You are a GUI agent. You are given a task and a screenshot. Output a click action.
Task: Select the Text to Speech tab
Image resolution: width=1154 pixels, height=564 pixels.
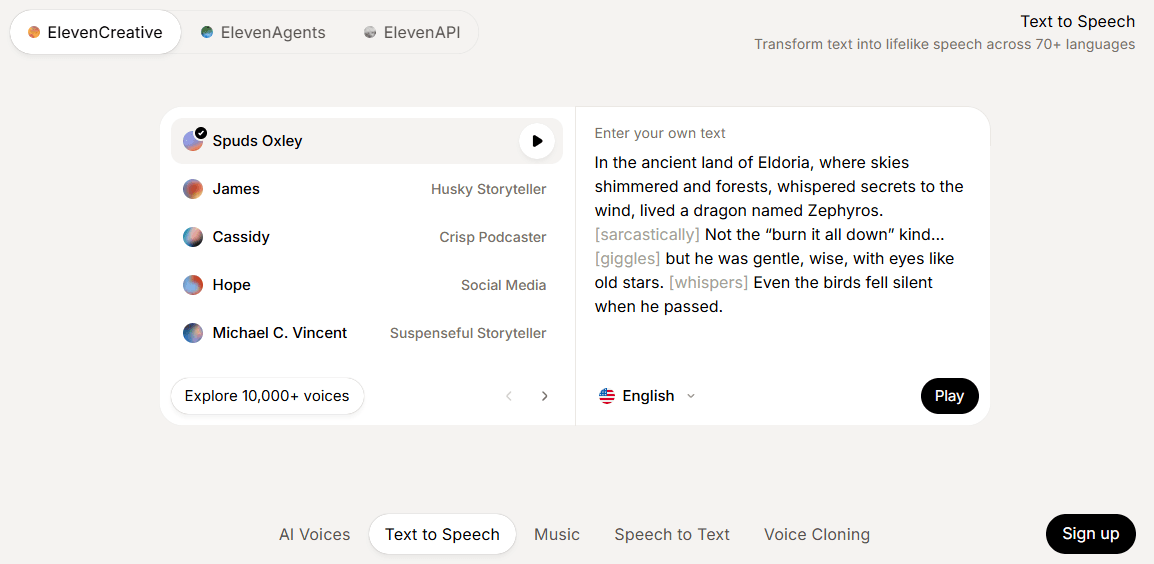(442, 535)
